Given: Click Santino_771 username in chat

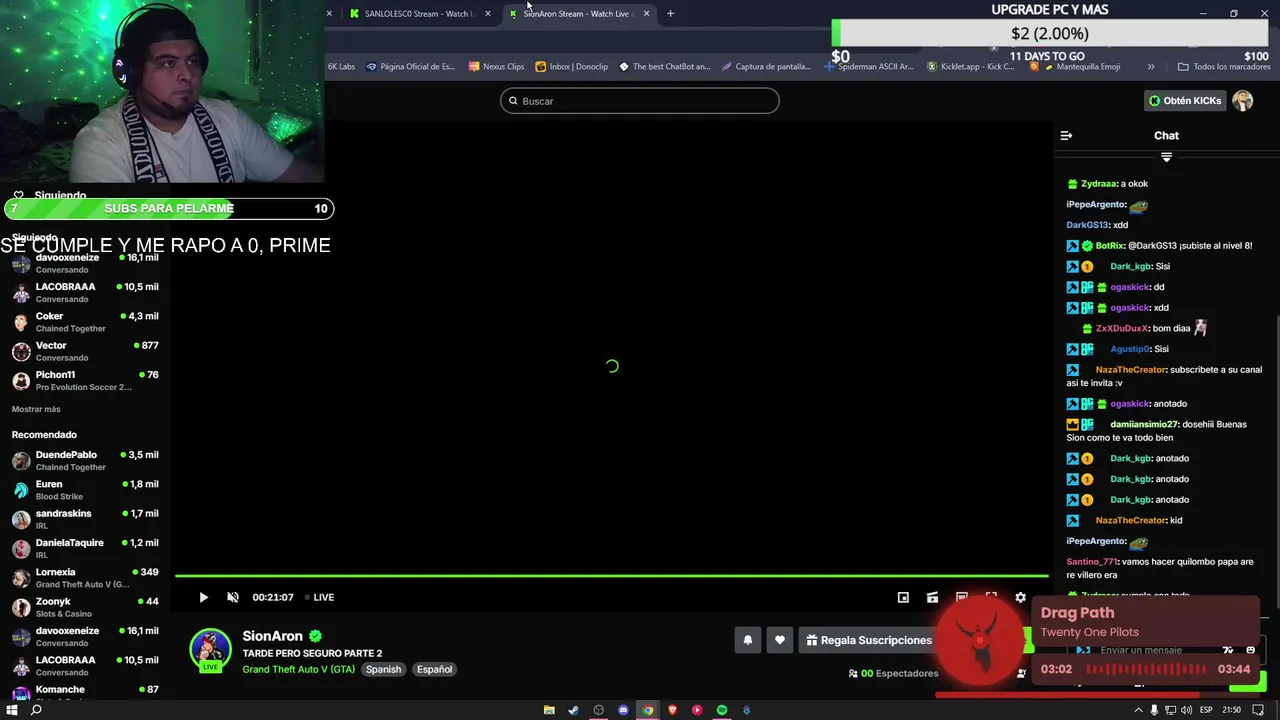Looking at the screenshot, I should (x=1092, y=562).
